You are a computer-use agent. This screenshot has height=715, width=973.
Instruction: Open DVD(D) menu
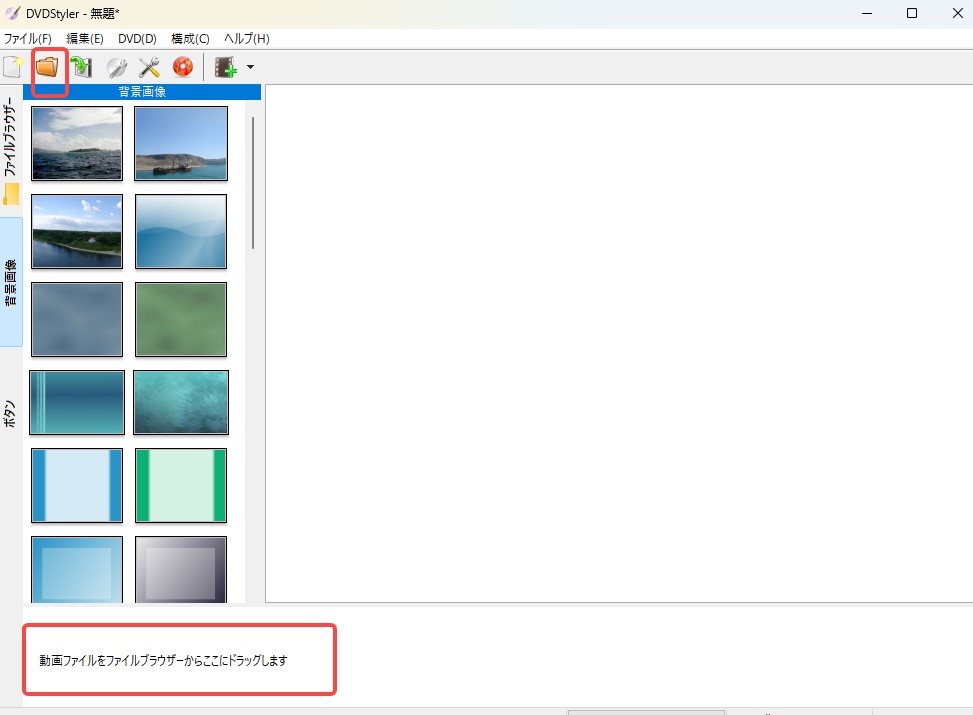point(137,38)
